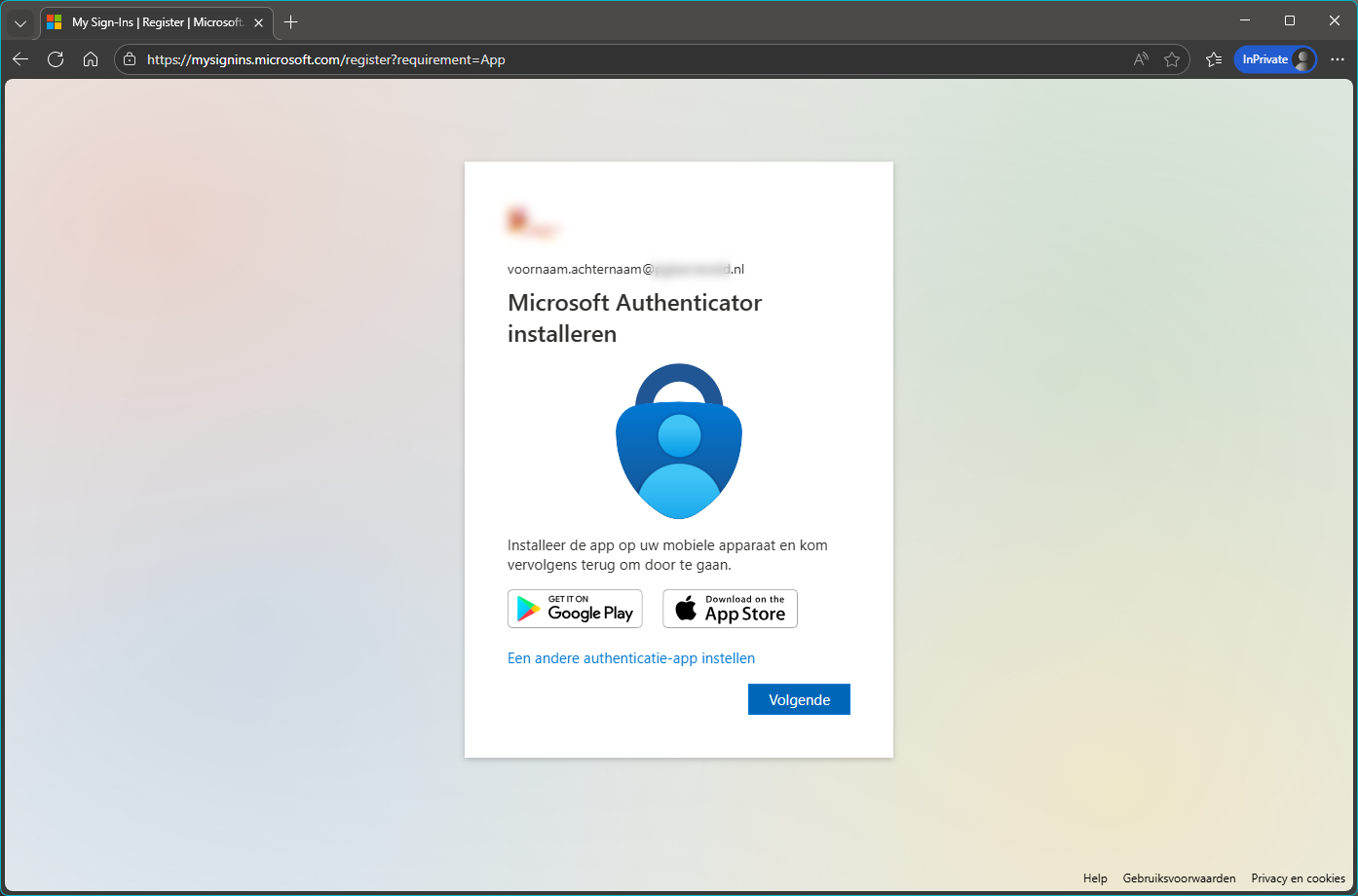This screenshot has width=1358, height=896.
Task: Close the browser window
Action: tap(1335, 20)
